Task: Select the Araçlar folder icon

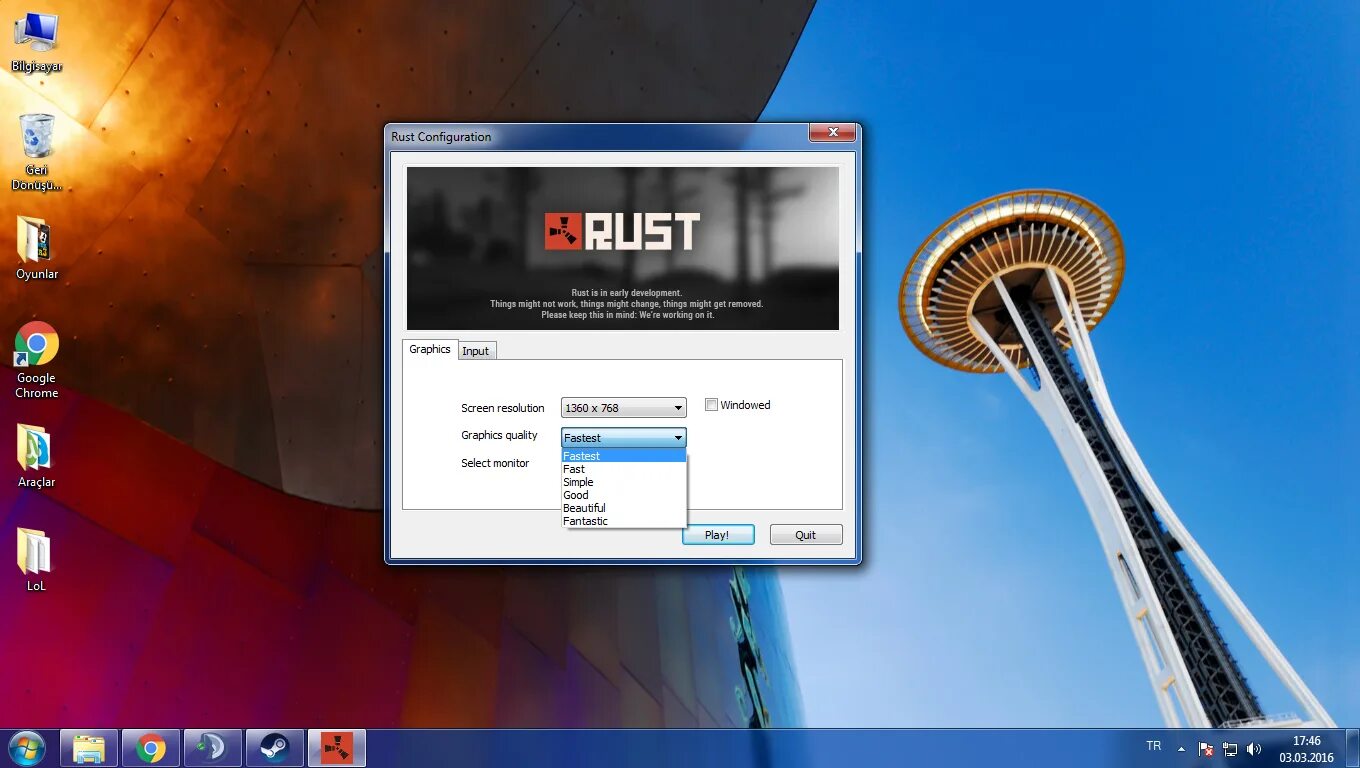Action: 36,456
